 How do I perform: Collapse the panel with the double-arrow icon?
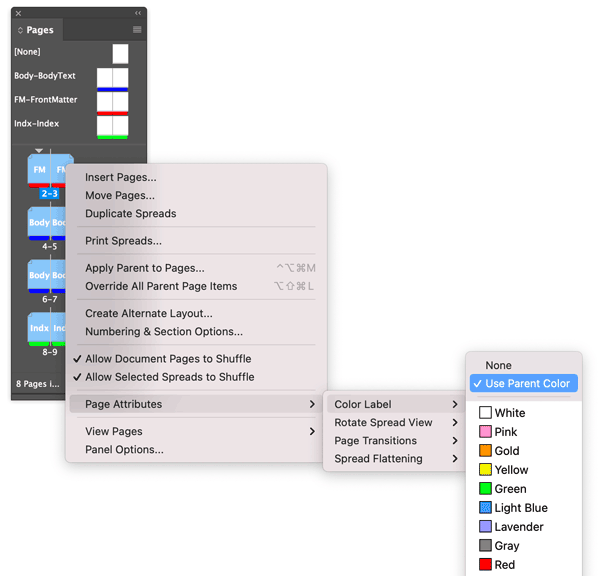[x=138, y=13]
